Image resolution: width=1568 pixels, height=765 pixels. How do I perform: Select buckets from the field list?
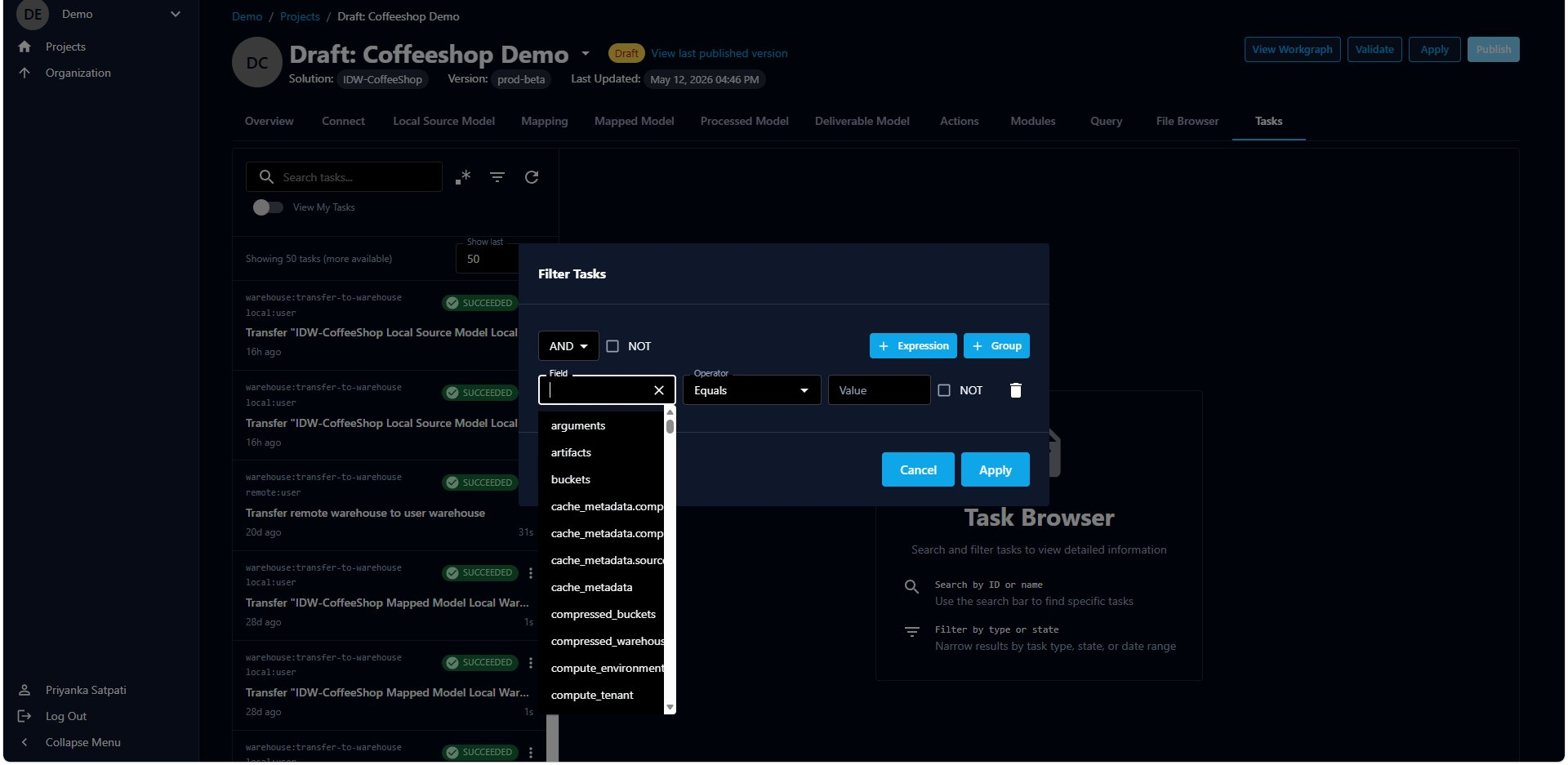[601, 479]
